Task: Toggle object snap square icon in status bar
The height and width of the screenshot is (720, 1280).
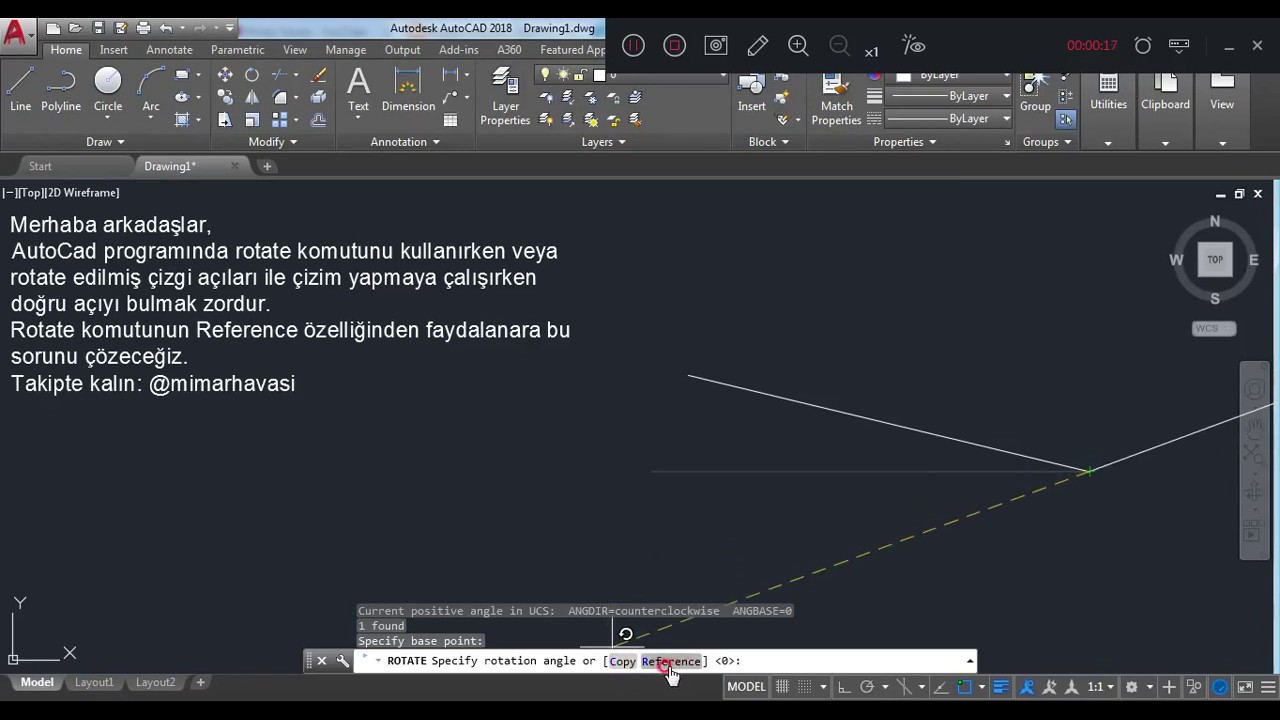Action: [x=964, y=687]
